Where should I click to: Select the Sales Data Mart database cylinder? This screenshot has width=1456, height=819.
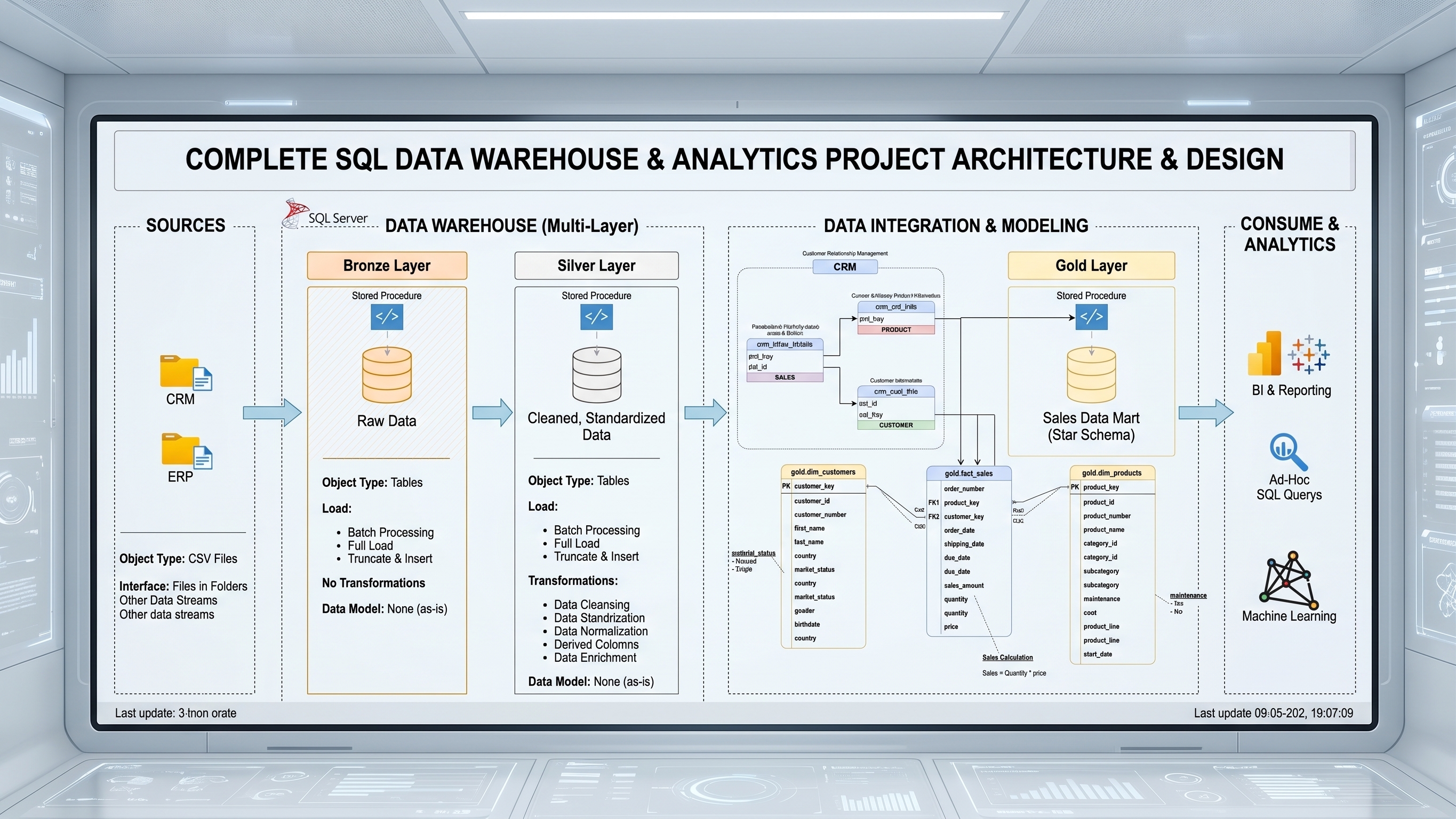point(1091,375)
